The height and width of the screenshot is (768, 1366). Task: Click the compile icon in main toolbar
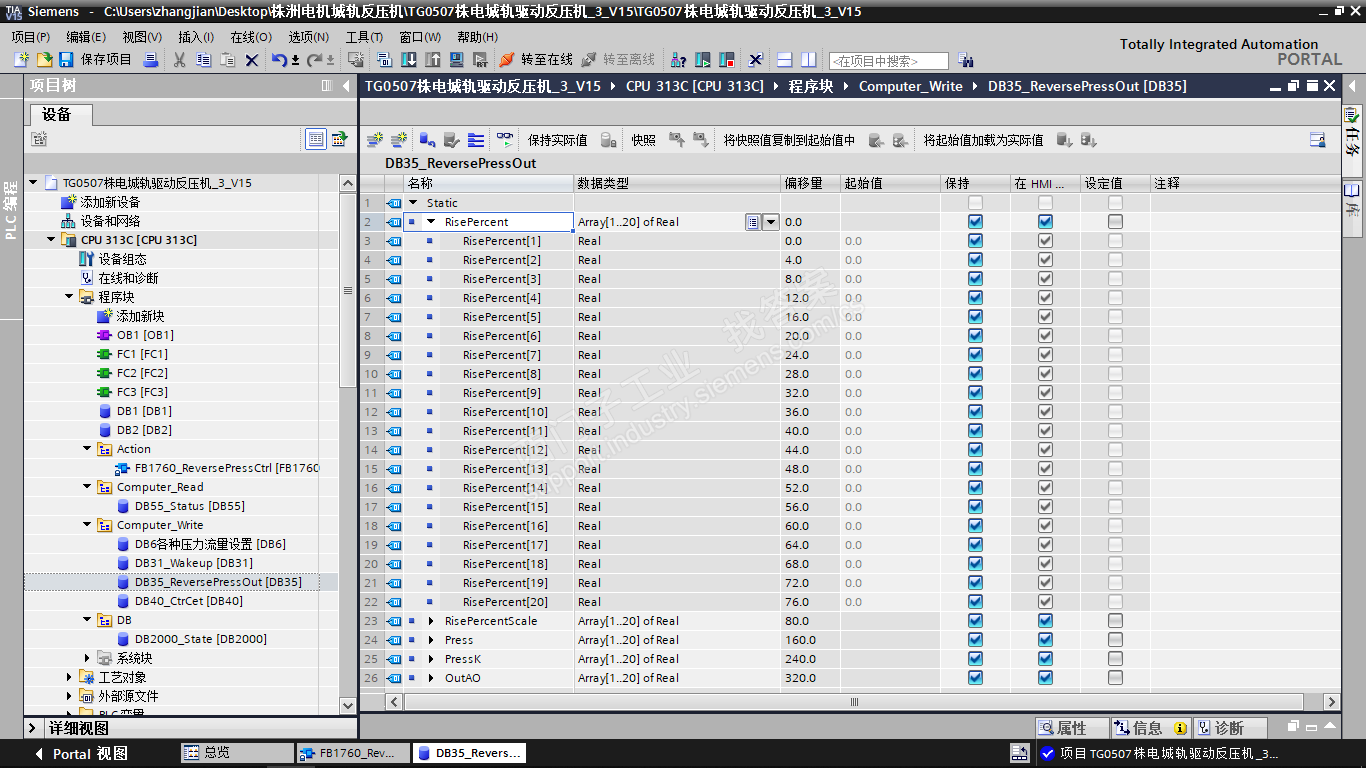(385, 60)
